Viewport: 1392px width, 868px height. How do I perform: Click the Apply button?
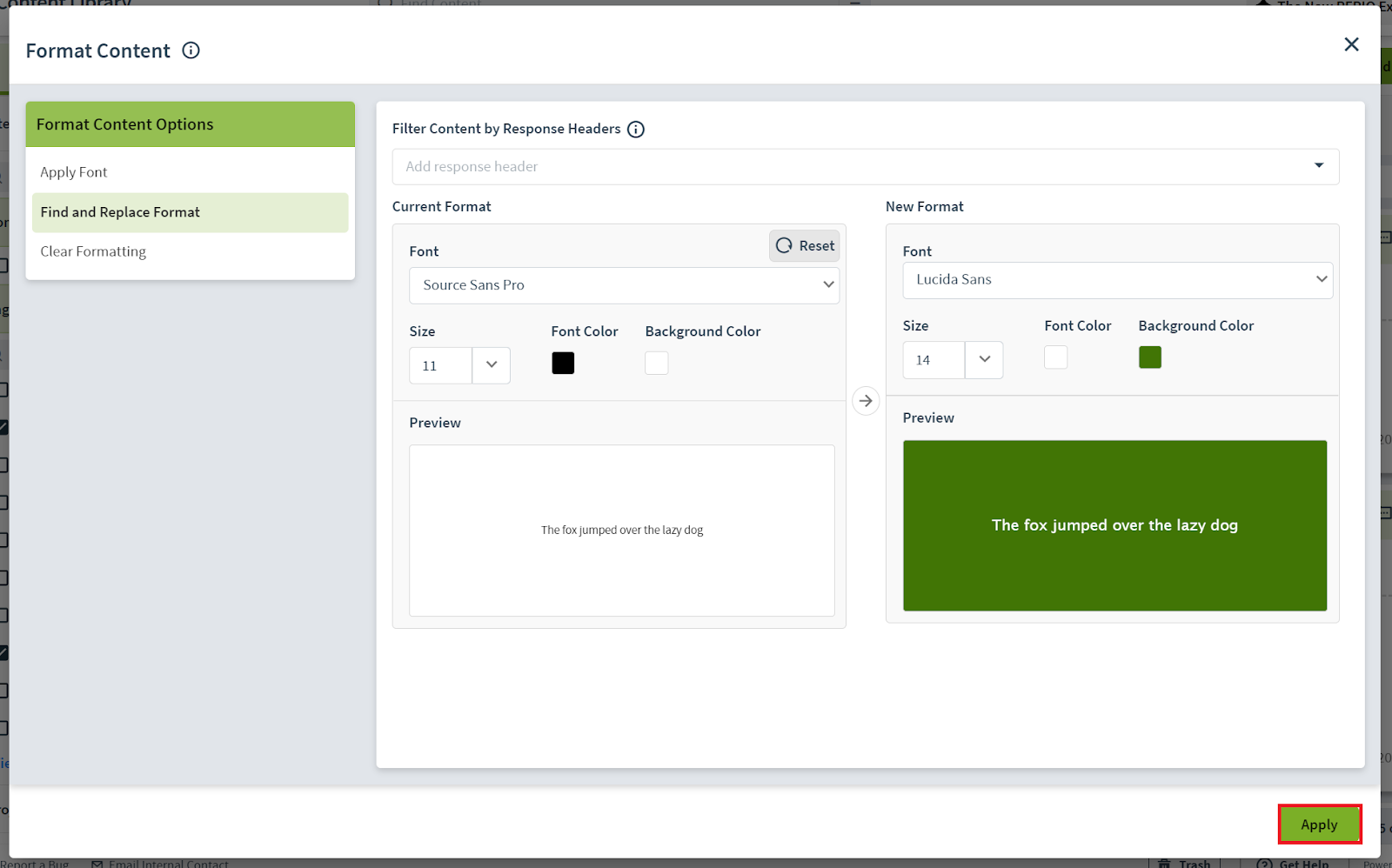1319,825
